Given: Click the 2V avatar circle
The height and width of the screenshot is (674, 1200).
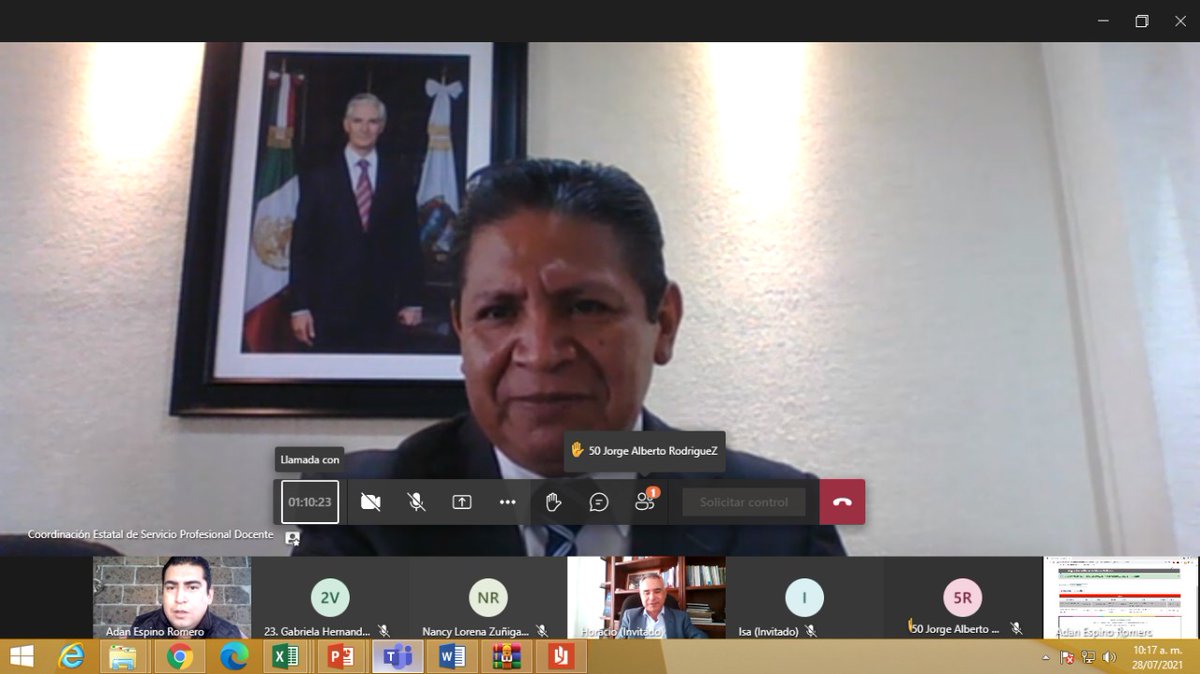Looking at the screenshot, I should 330,597.
